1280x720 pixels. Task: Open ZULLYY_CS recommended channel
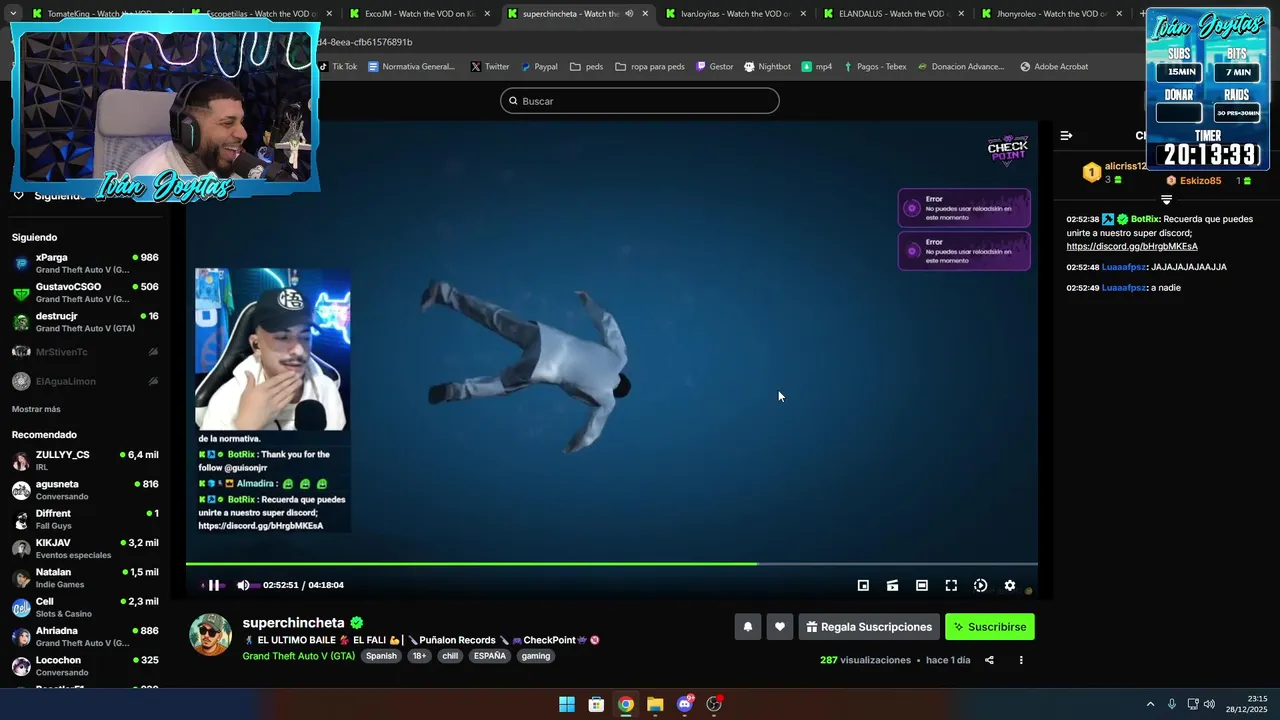coord(85,460)
